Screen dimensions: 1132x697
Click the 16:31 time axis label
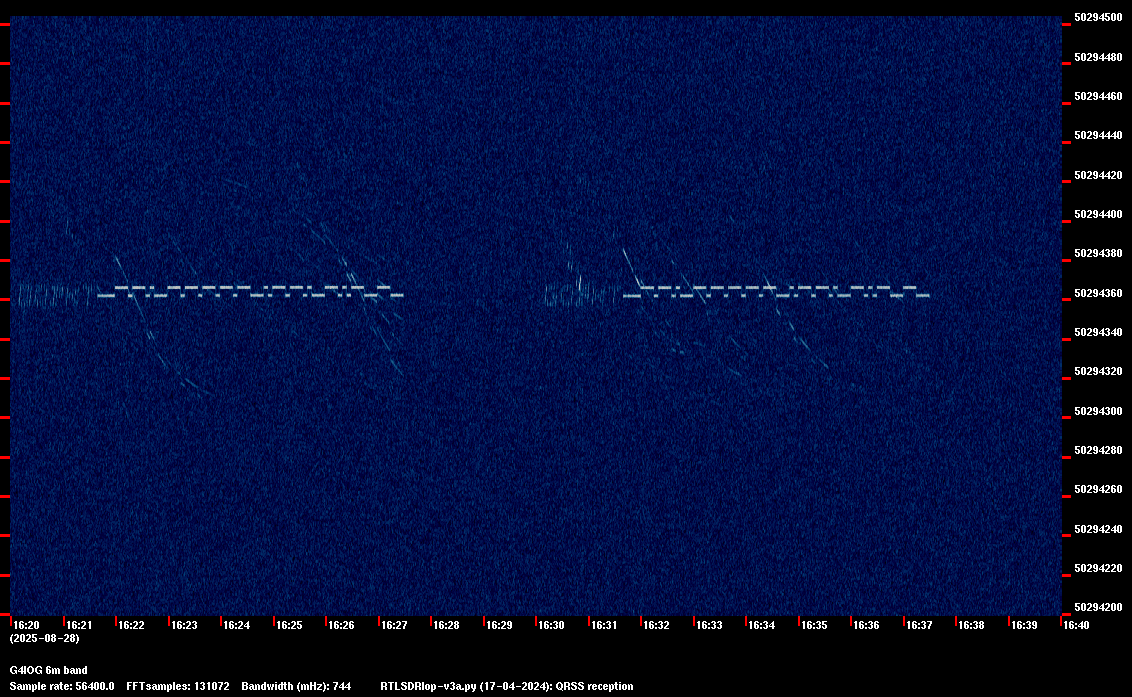pyautogui.click(x=604, y=625)
